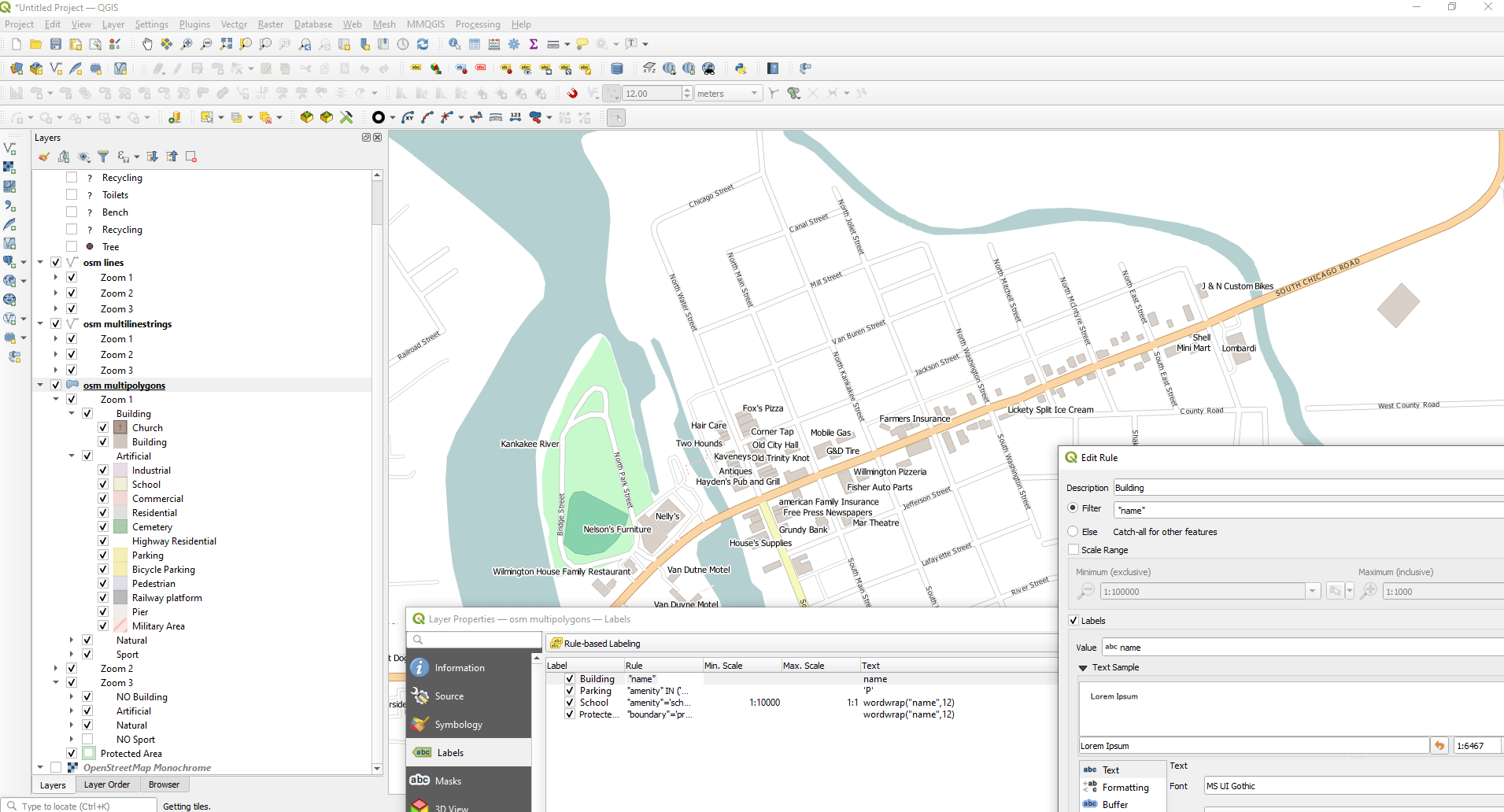Image resolution: width=1504 pixels, height=812 pixels.
Task: Expand Zoom 2 under osm multipolygons
Action: click(56, 668)
